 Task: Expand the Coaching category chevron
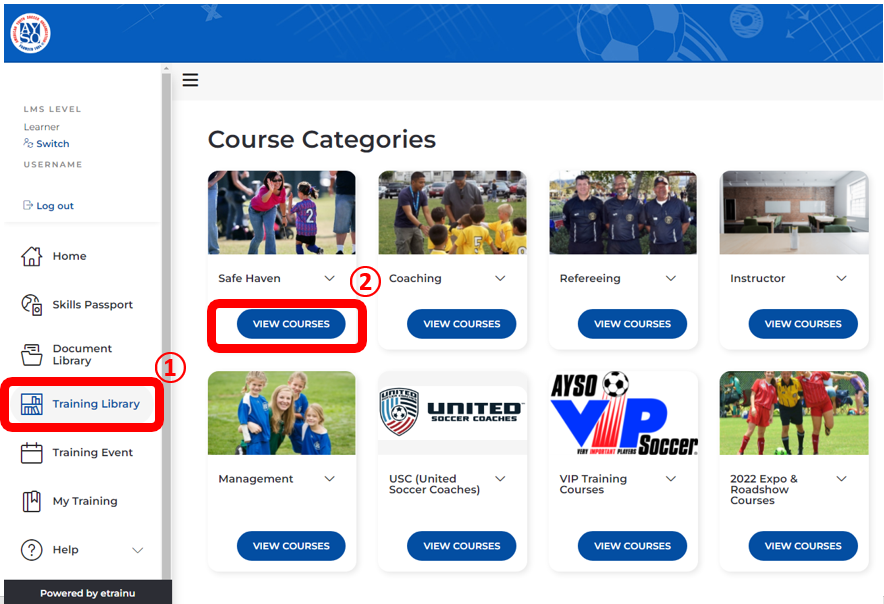(500, 278)
